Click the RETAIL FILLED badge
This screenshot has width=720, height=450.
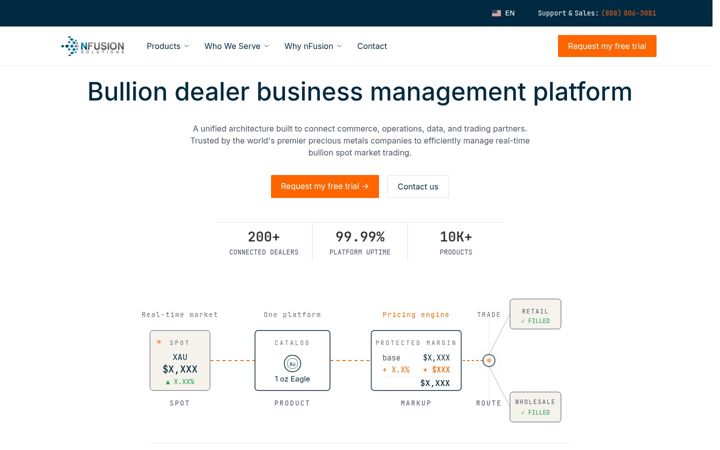pos(535,314)
